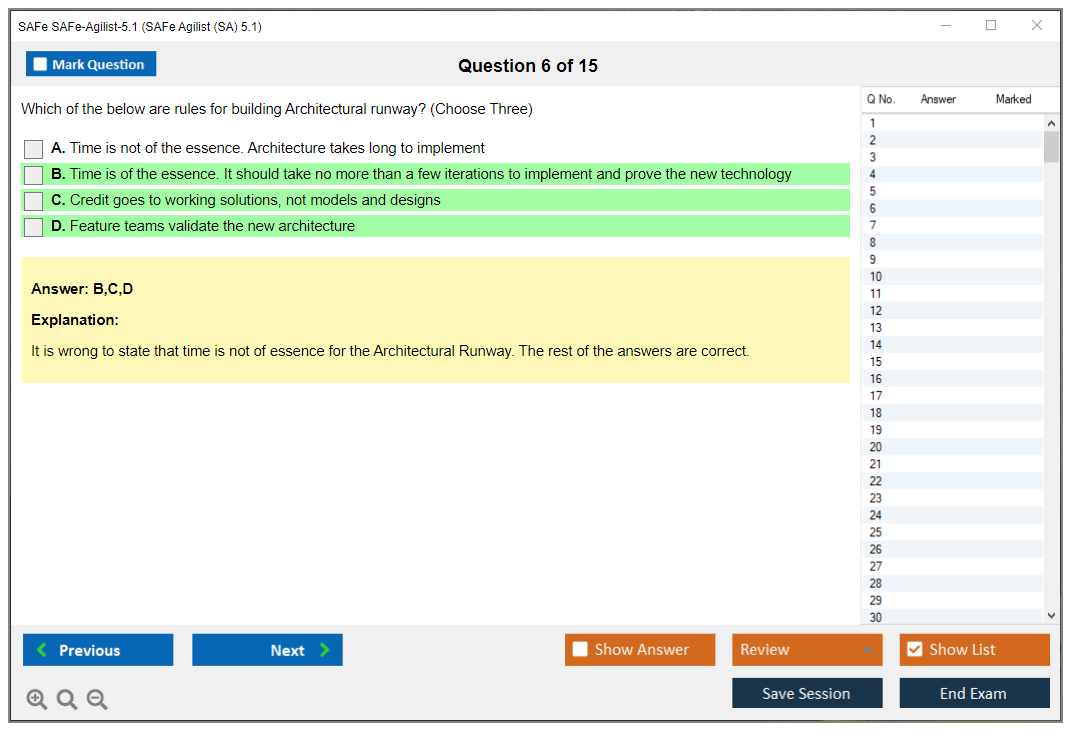Click the reset zoom magnifier icon
This screenshot has width=1075, height=735.
pyautogui.click(x=67, y=699)
